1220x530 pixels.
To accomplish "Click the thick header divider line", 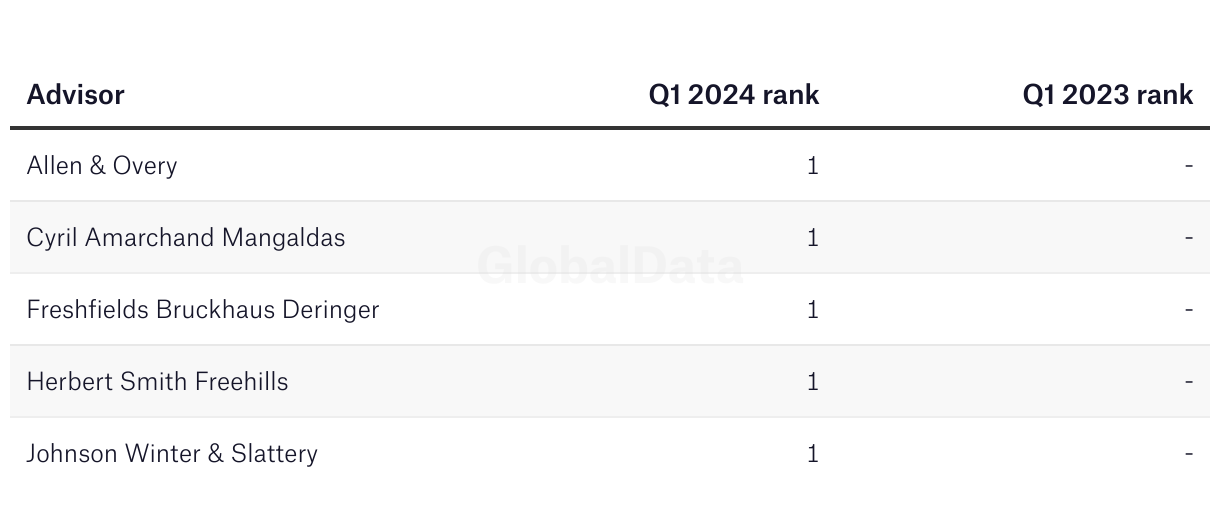I will (x=610, y=128).
